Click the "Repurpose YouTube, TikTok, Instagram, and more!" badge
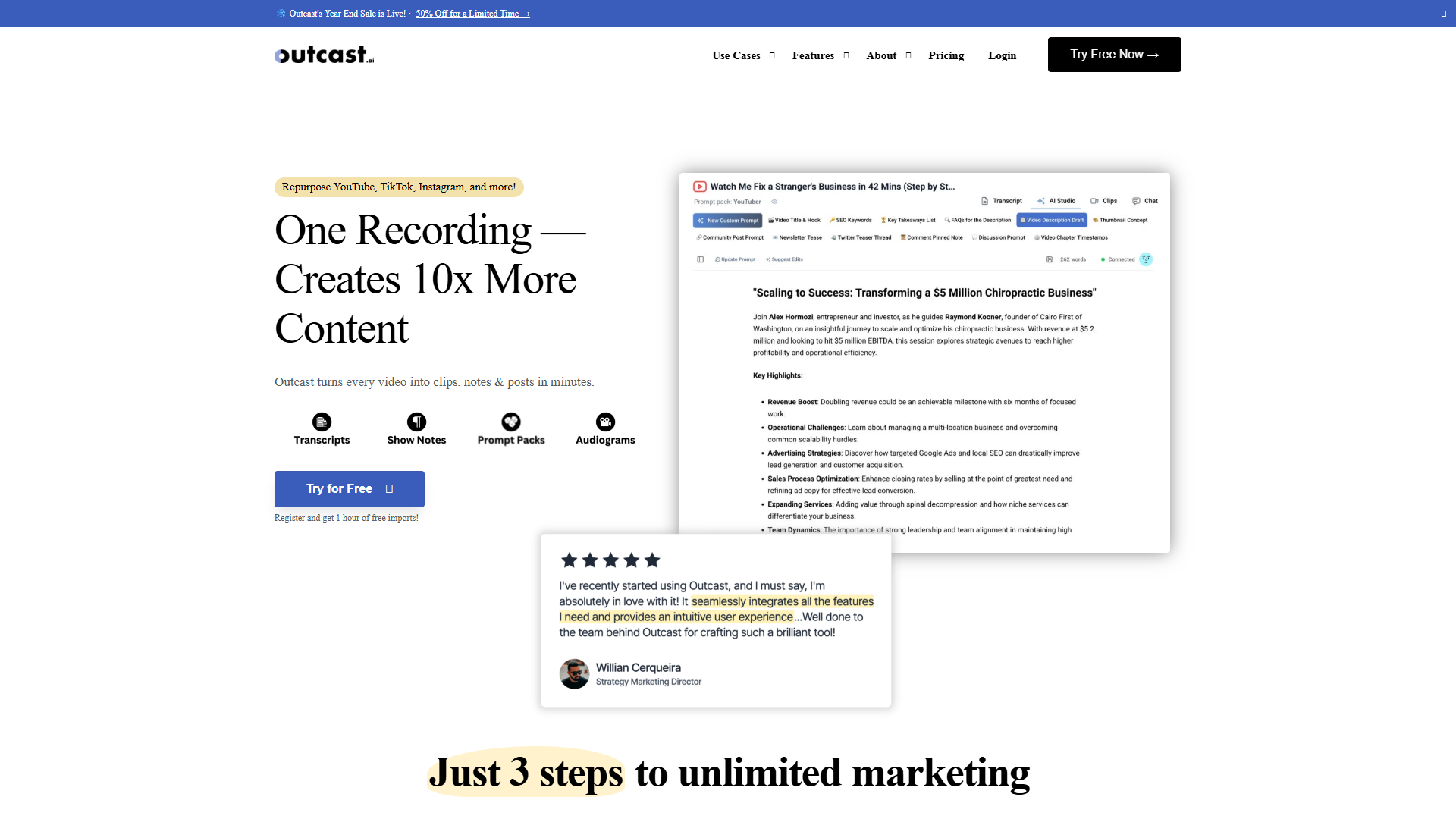The height and width of the screenshot is (819, 1456). (x=399, y=187)
